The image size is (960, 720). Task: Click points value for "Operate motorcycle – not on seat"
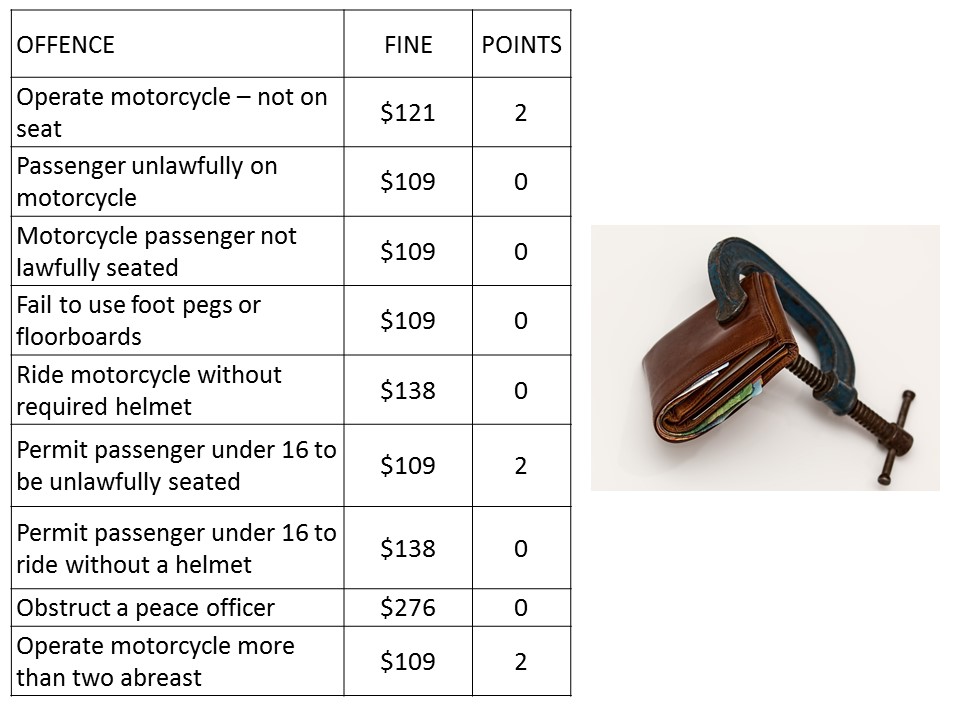point(521,112)
